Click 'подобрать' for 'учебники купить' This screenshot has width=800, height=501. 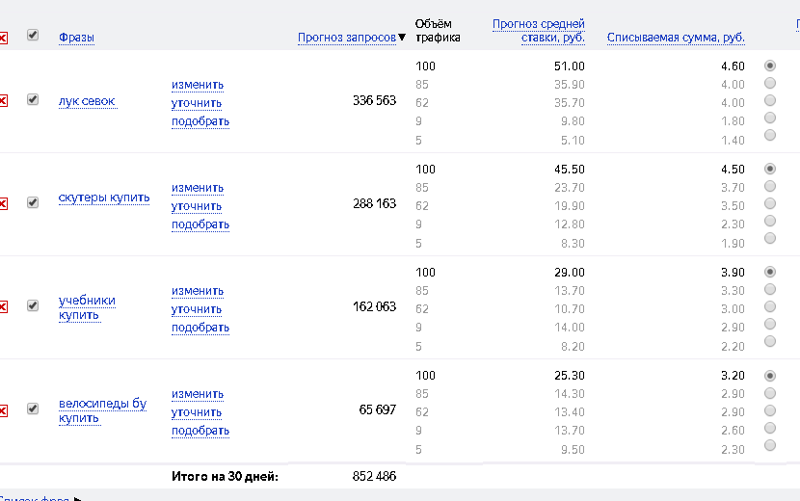coord(200,328)
